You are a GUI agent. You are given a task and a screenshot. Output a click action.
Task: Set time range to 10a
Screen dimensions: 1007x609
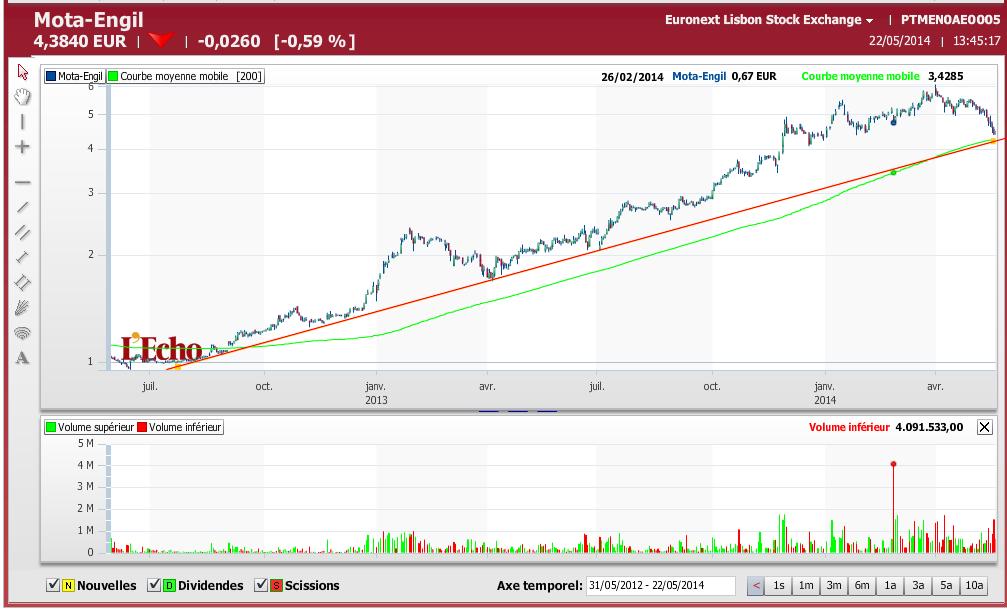pos(975,585)
